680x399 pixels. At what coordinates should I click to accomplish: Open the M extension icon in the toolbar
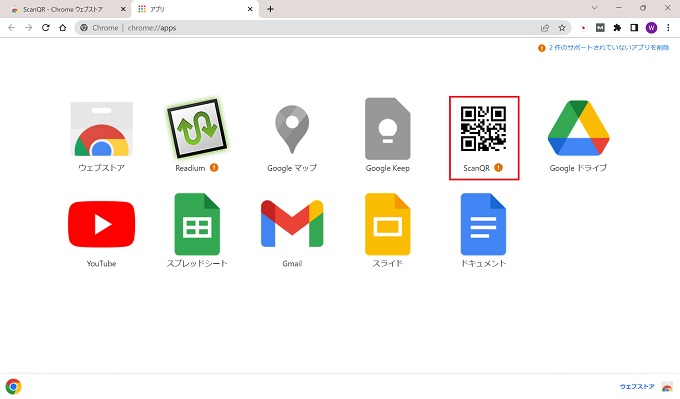(600, 28)
